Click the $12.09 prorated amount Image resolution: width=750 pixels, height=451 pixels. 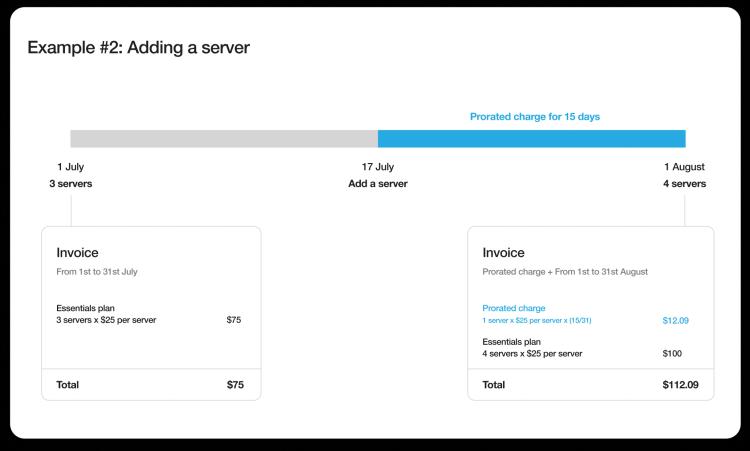pyautogui.click(x=676, y=321)
